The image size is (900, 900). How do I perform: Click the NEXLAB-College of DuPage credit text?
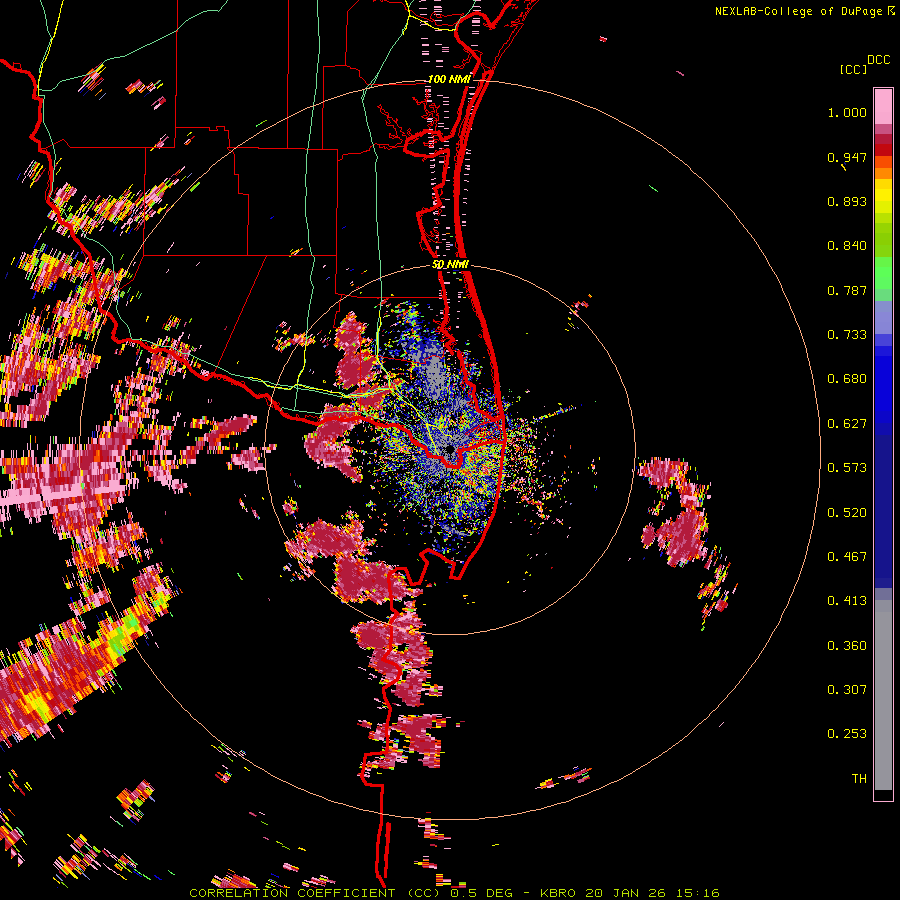coord(800,11)
